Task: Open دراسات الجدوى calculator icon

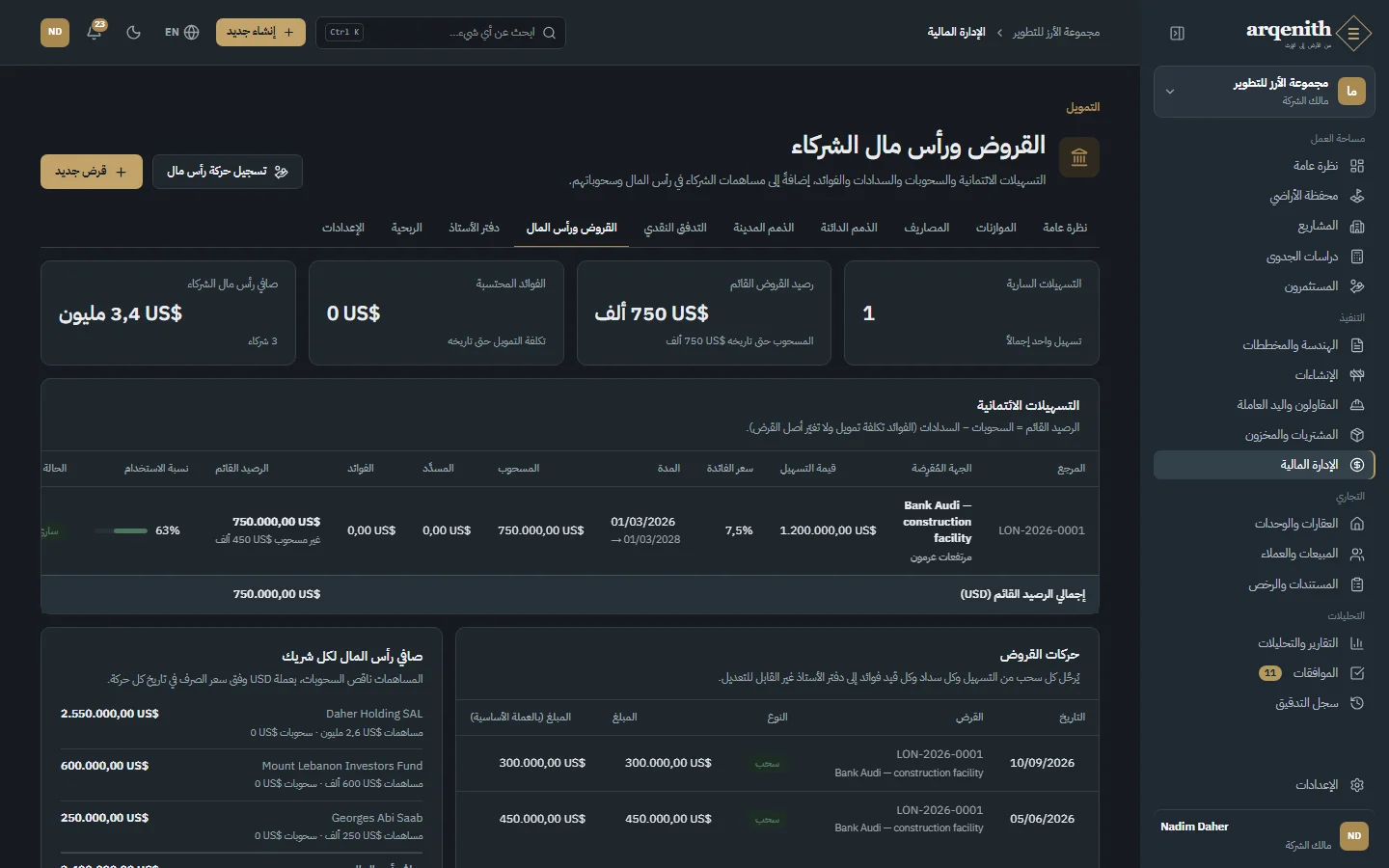Action: pyautogui.click(x=1357, y=257)
